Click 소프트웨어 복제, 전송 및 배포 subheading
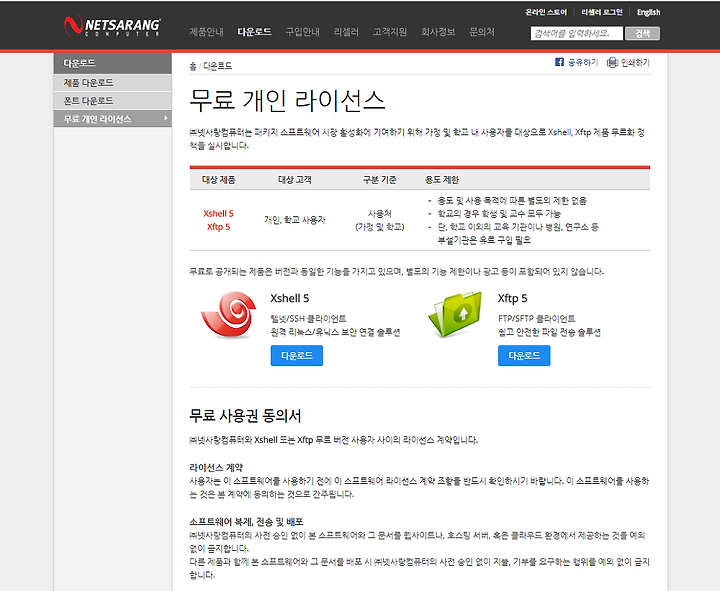The height and width of the screenshot is (591, 720). point(246,522)
